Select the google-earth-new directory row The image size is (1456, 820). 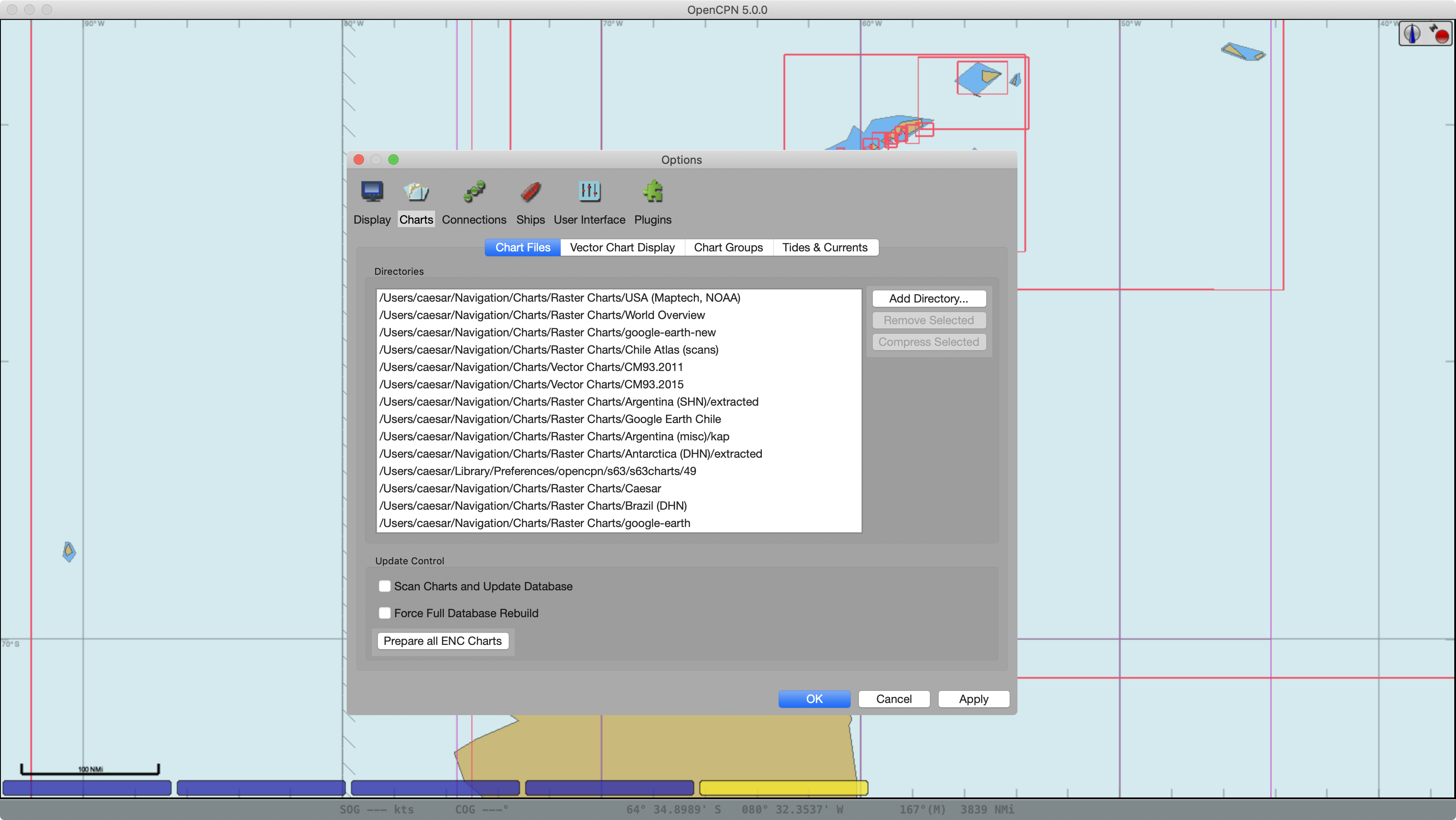click(619, 332)
